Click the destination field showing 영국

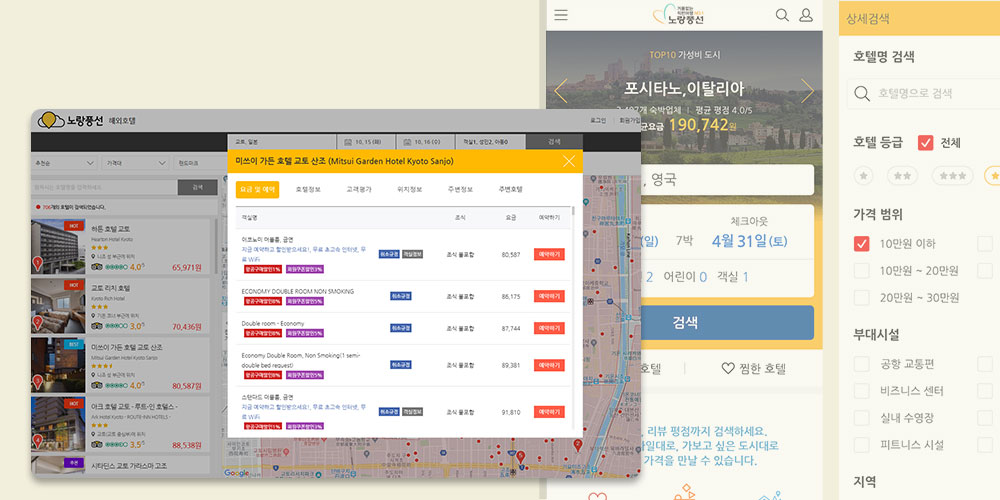727,180
